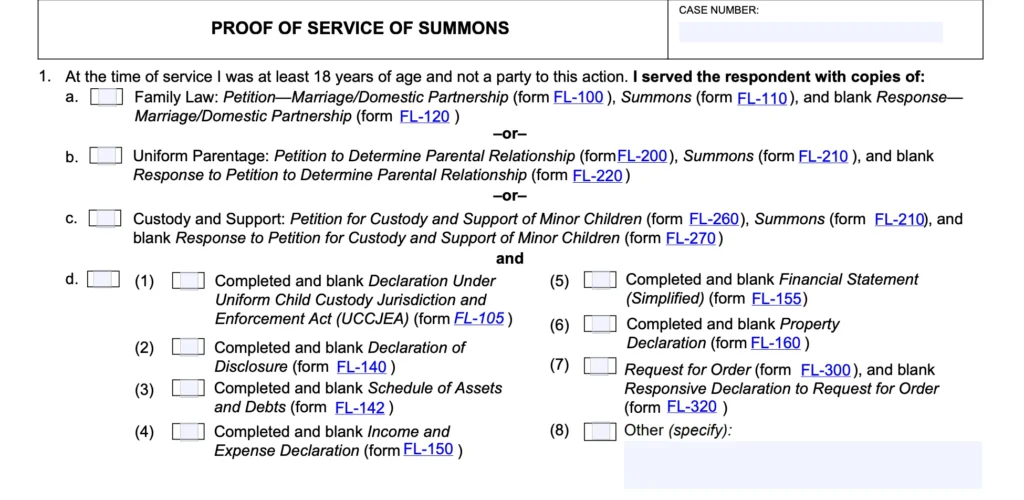Click the Other (specify) text field
This screenshot has width=1024, height=500.
pyautogui.click(x=802, y=465)
